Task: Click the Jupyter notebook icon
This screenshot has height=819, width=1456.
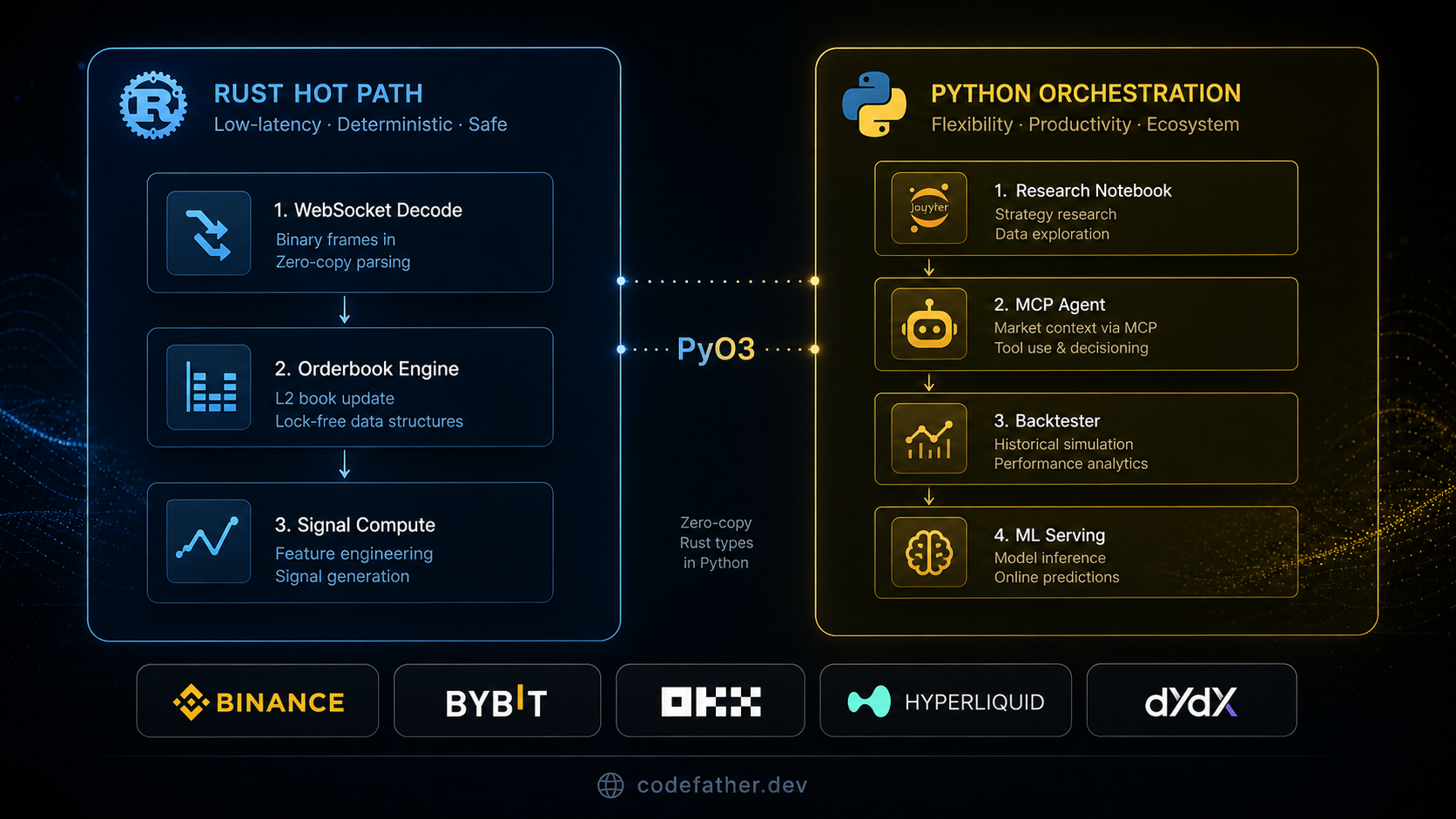Action: tap(929, 208)
